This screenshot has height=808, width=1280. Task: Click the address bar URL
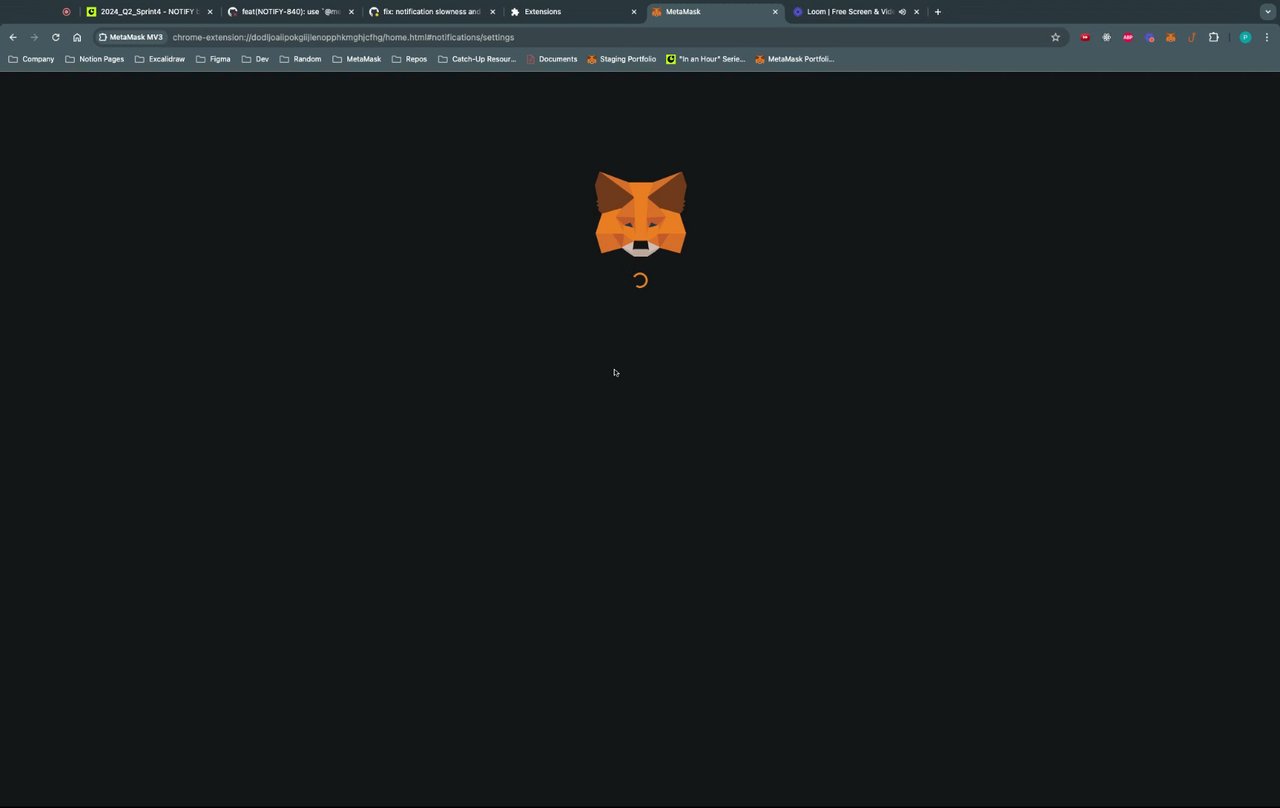coord(343,37)
